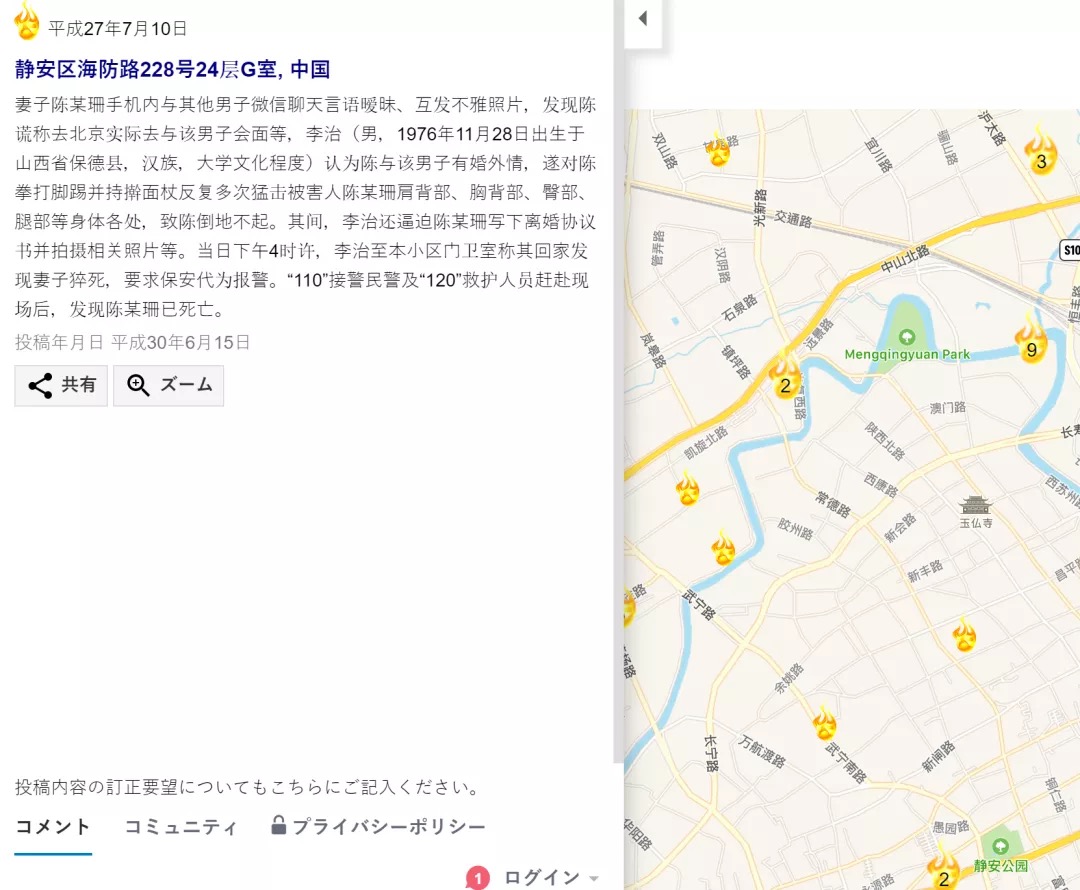Switch to the コメント tab
Image resolution: width=1080 pixels, height=890 pixels.
53,827
